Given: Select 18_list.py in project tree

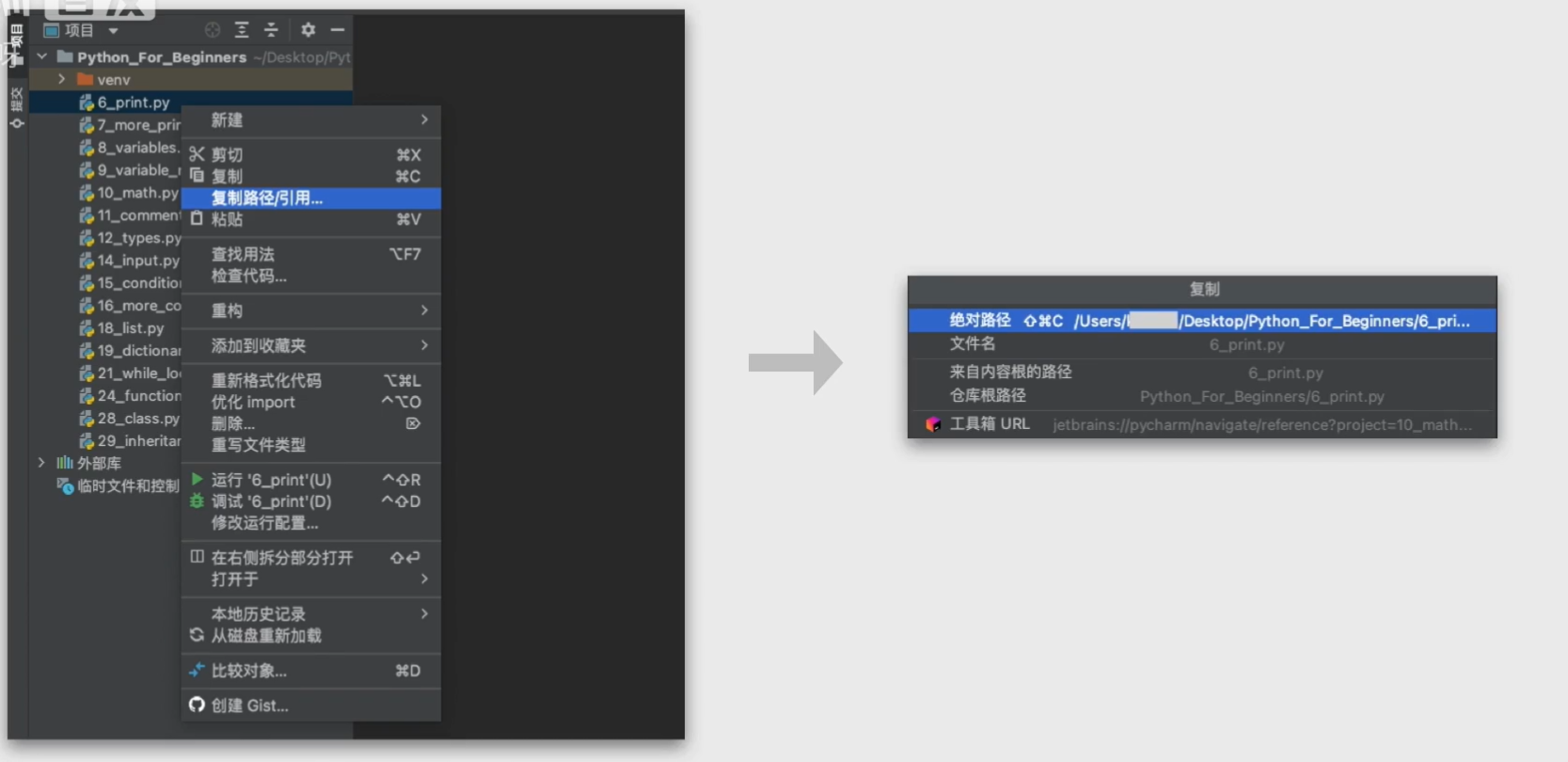Looking at the screenshot, I should tap(122, 328).
